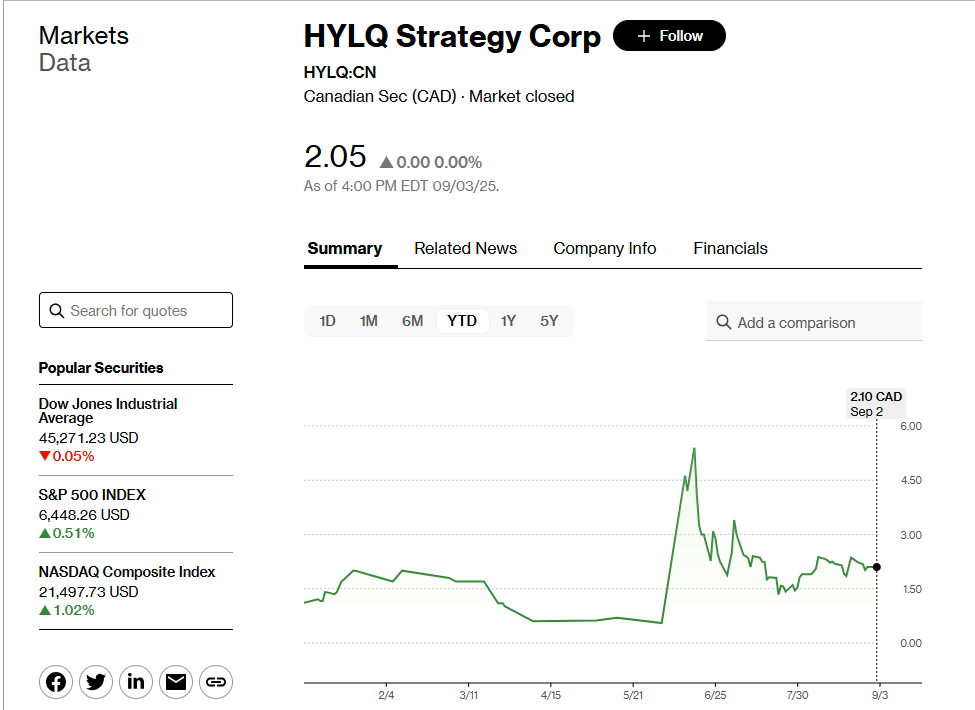This screenshot has width=975, height=710.
Task: Follow HYLQ Strategy Corp
Action: point(669,35)
